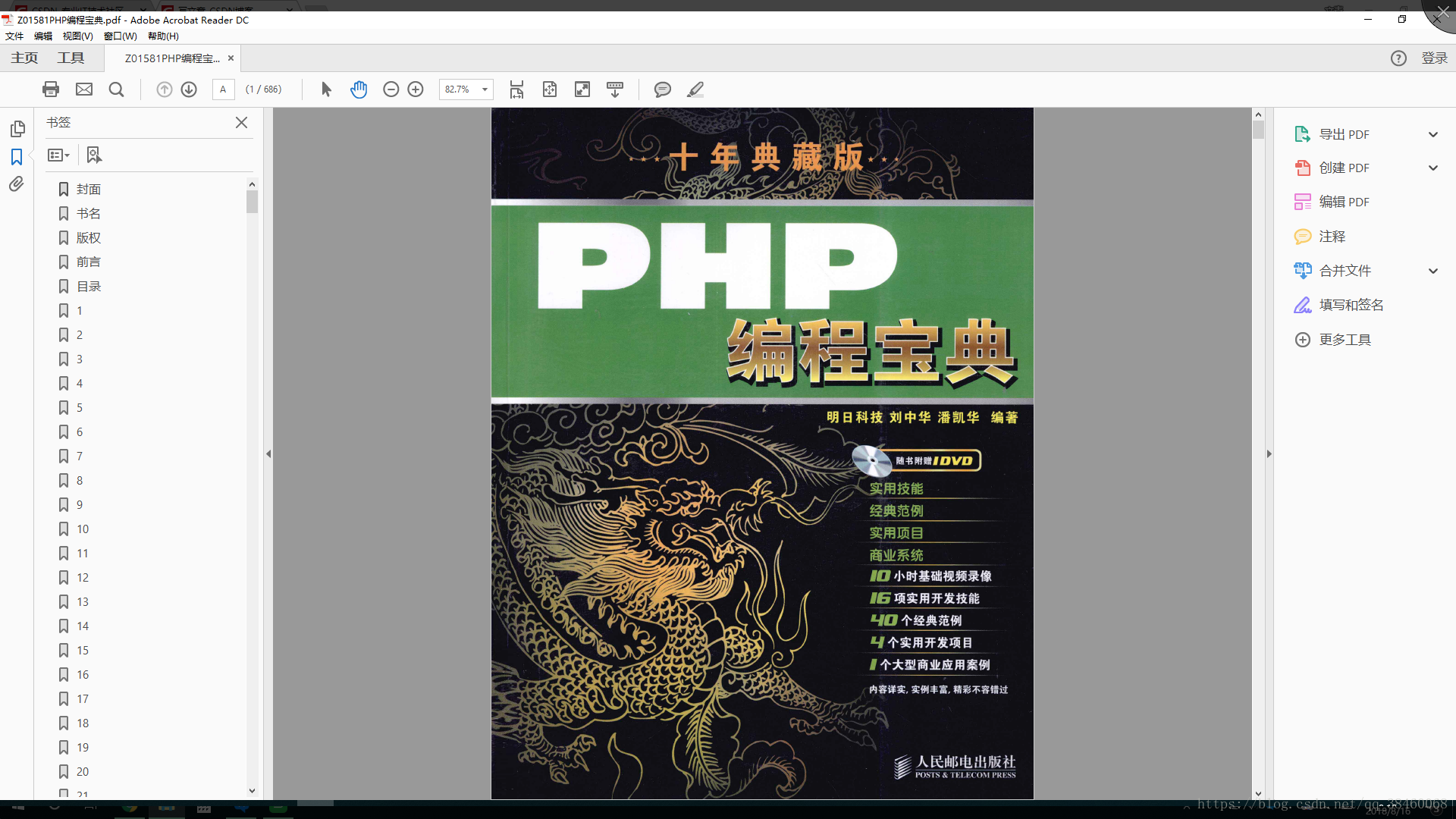The image size is (1456, 819).
Task: Toggle the bookmarks panel icon
Action: point(17,157)
